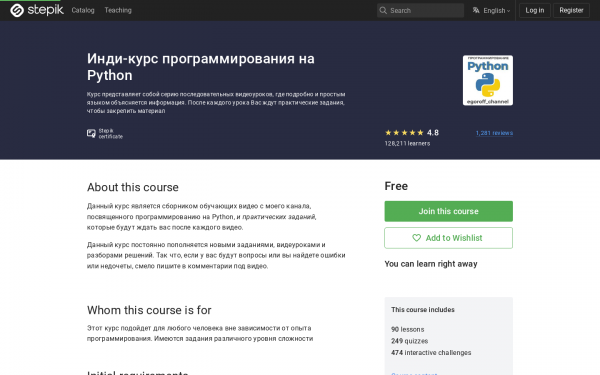Click the Add to Wishlist button
This screenshot has width=600, height=375.
[x=448, y=238]
